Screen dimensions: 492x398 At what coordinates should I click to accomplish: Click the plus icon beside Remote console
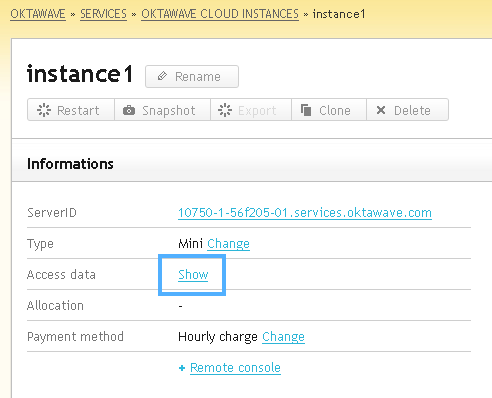click(x=182, y=368)
